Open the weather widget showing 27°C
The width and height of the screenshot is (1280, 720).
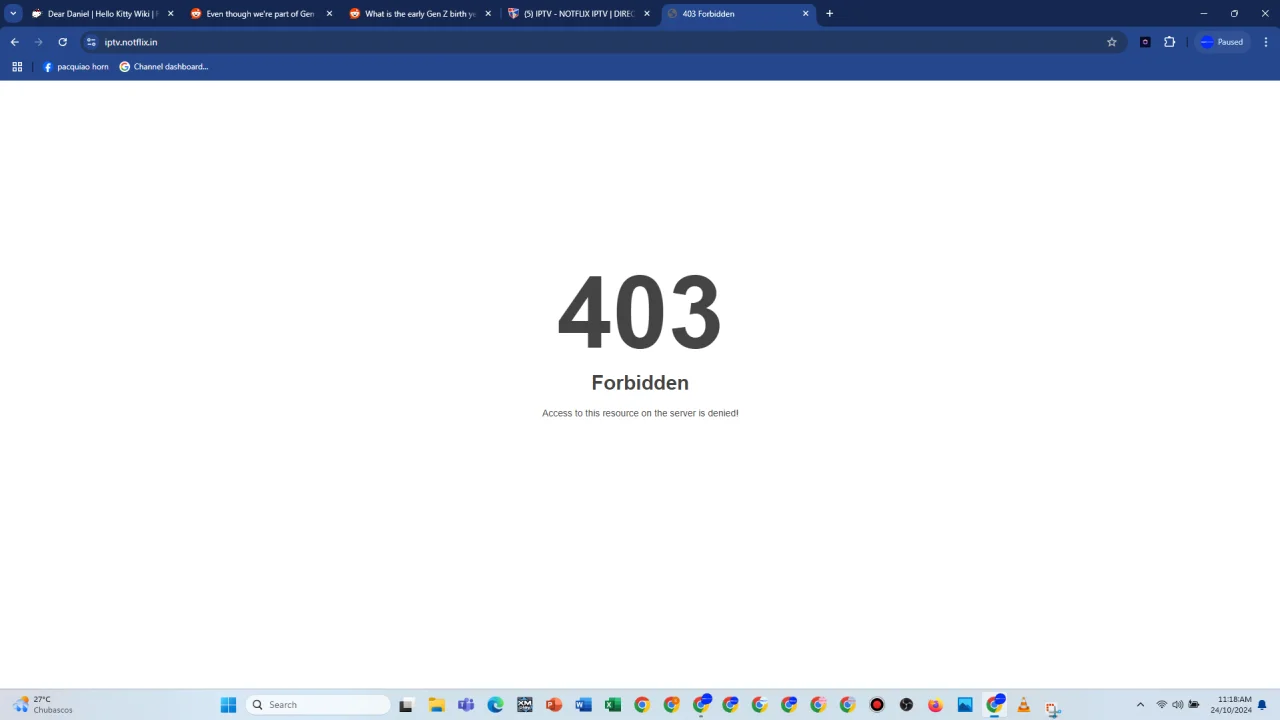43,705
